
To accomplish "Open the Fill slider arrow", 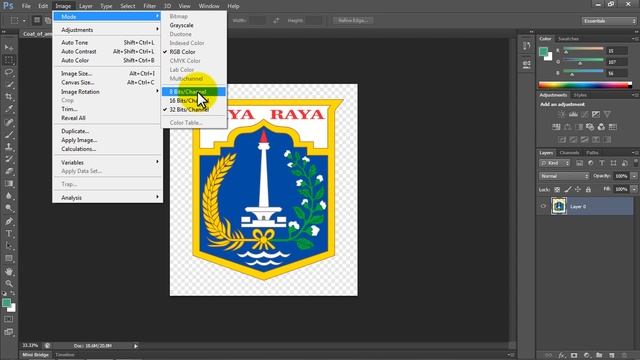I will pyautogui.click(x=634, y=189).
